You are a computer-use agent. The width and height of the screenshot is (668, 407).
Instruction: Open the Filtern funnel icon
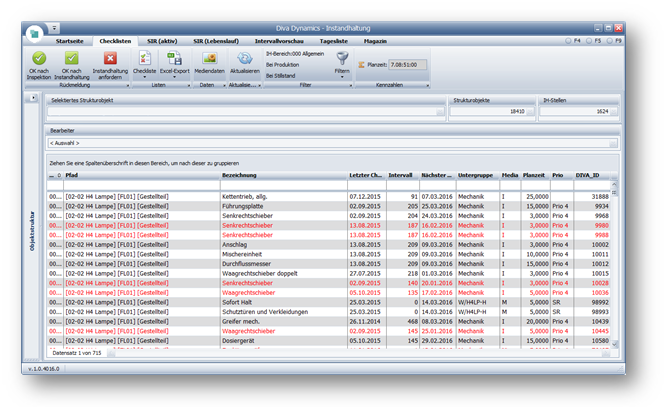point(342,59)
